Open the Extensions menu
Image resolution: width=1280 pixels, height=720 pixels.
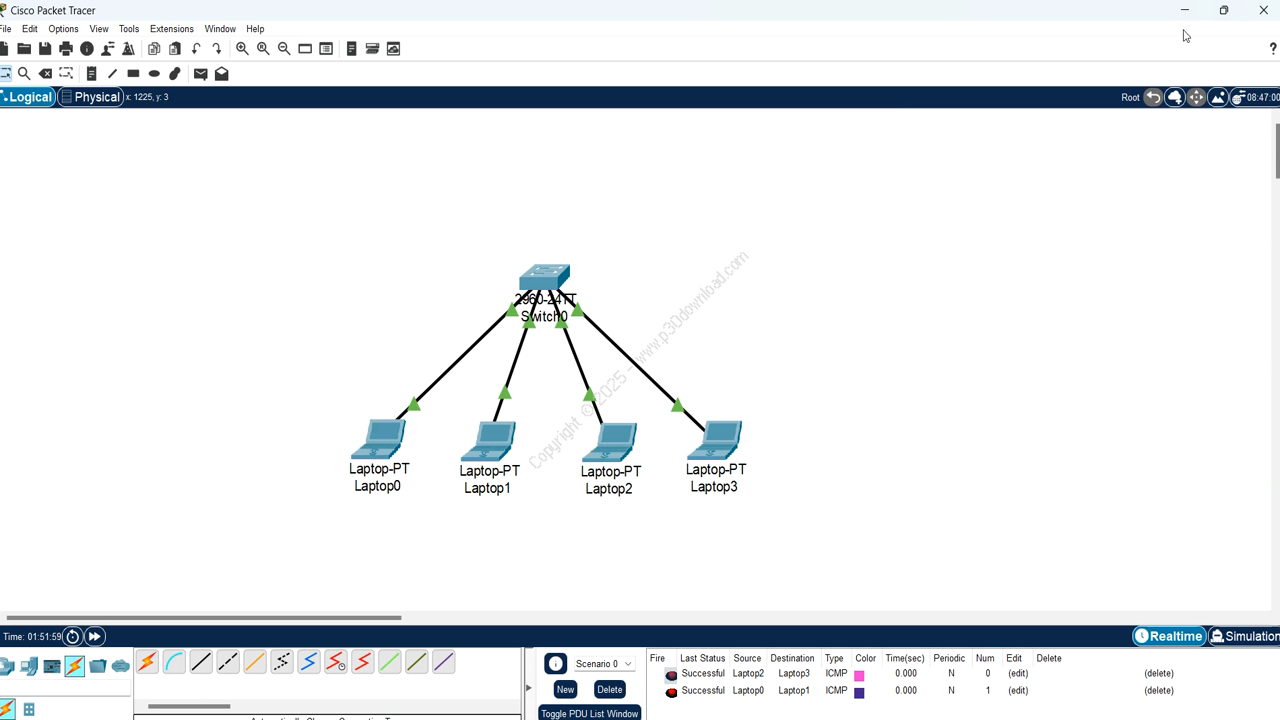pyautogui.click(x=172, y=29)
